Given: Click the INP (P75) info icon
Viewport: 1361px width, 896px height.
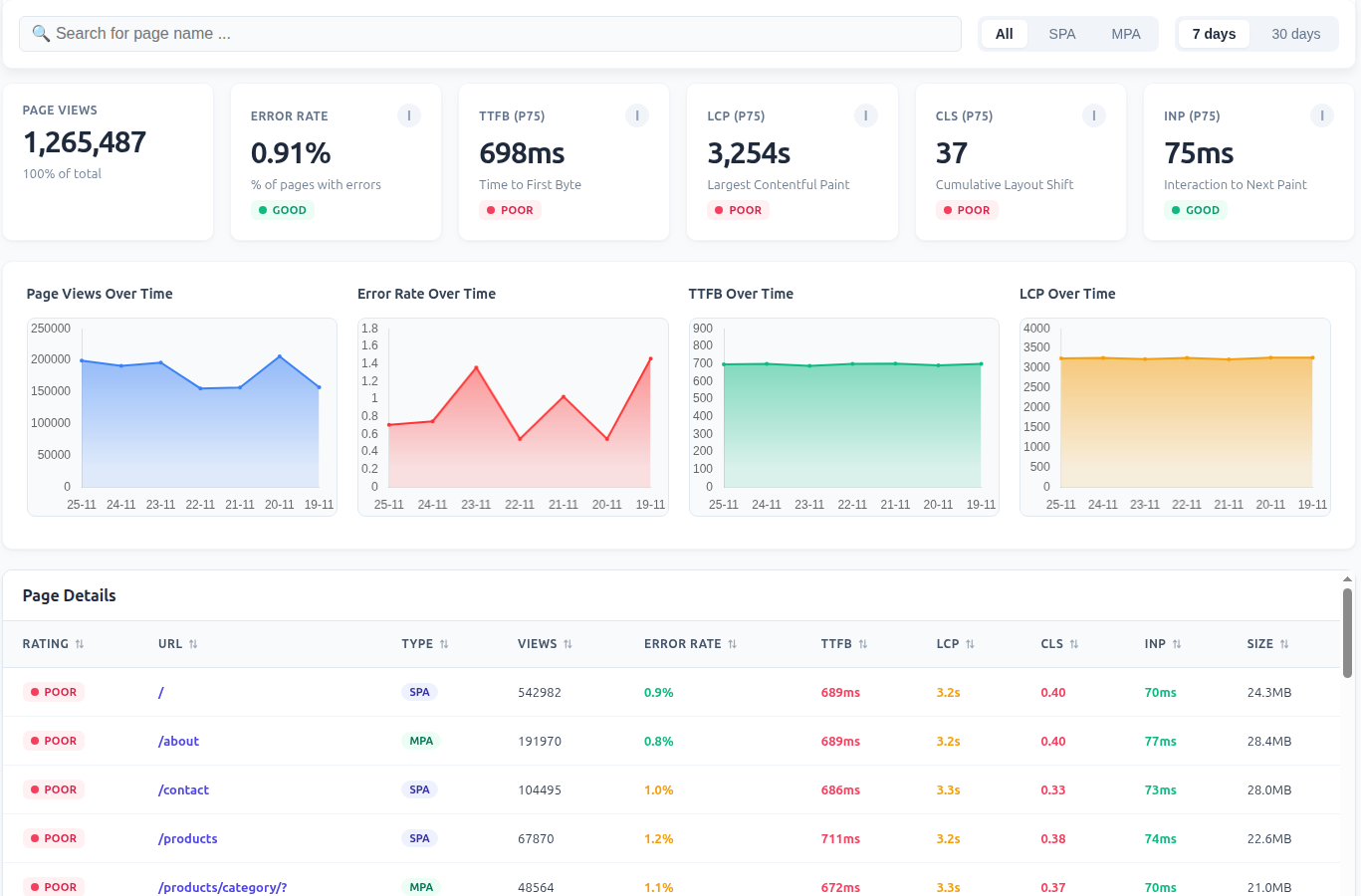Looking at the screenshot, I should coord(1321,115).
